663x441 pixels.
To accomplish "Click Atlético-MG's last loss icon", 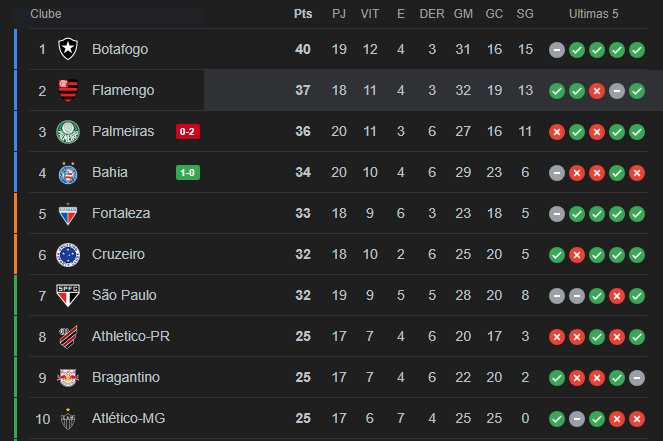I will point(637,419).
